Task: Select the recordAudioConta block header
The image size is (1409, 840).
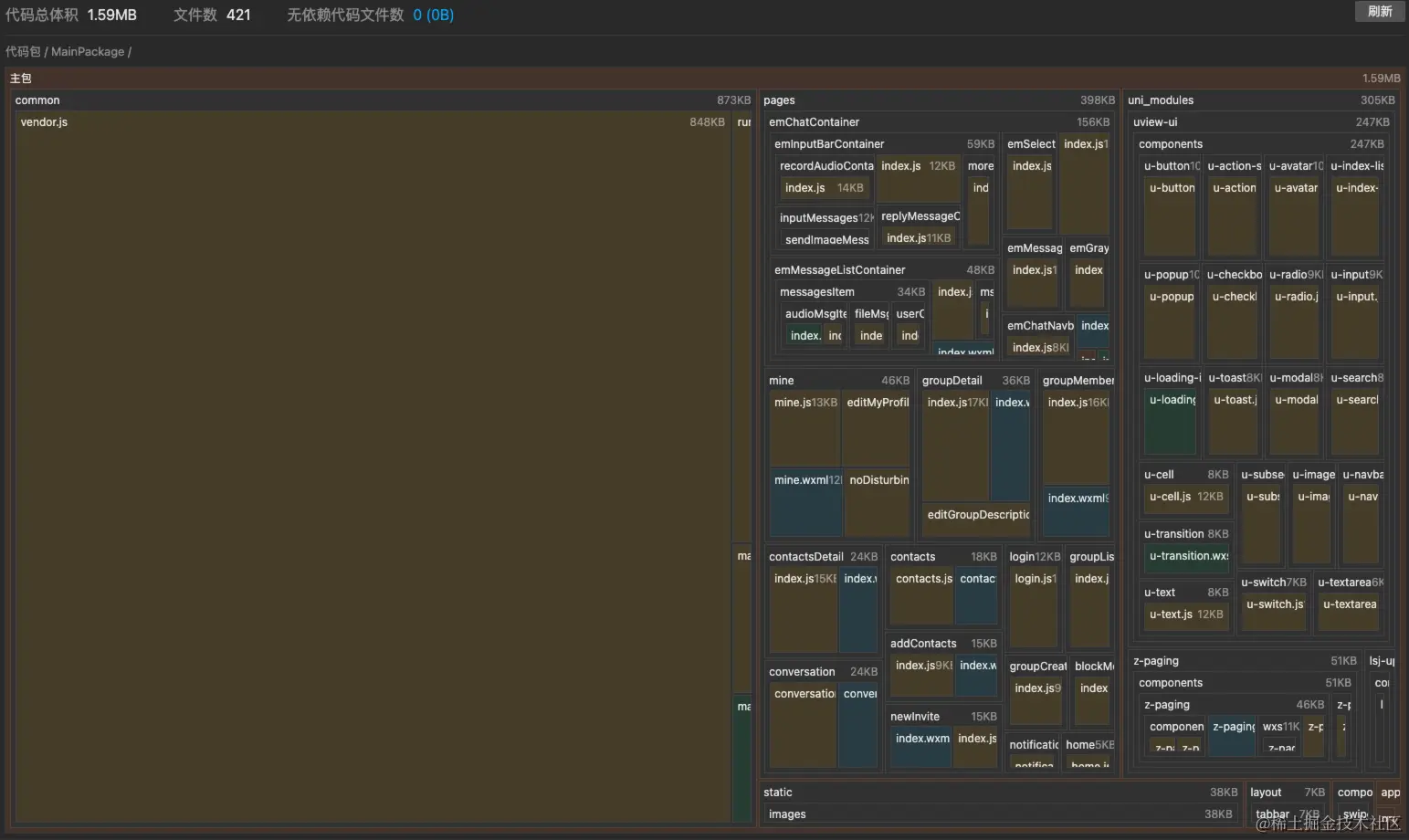Action: (825, 166)
